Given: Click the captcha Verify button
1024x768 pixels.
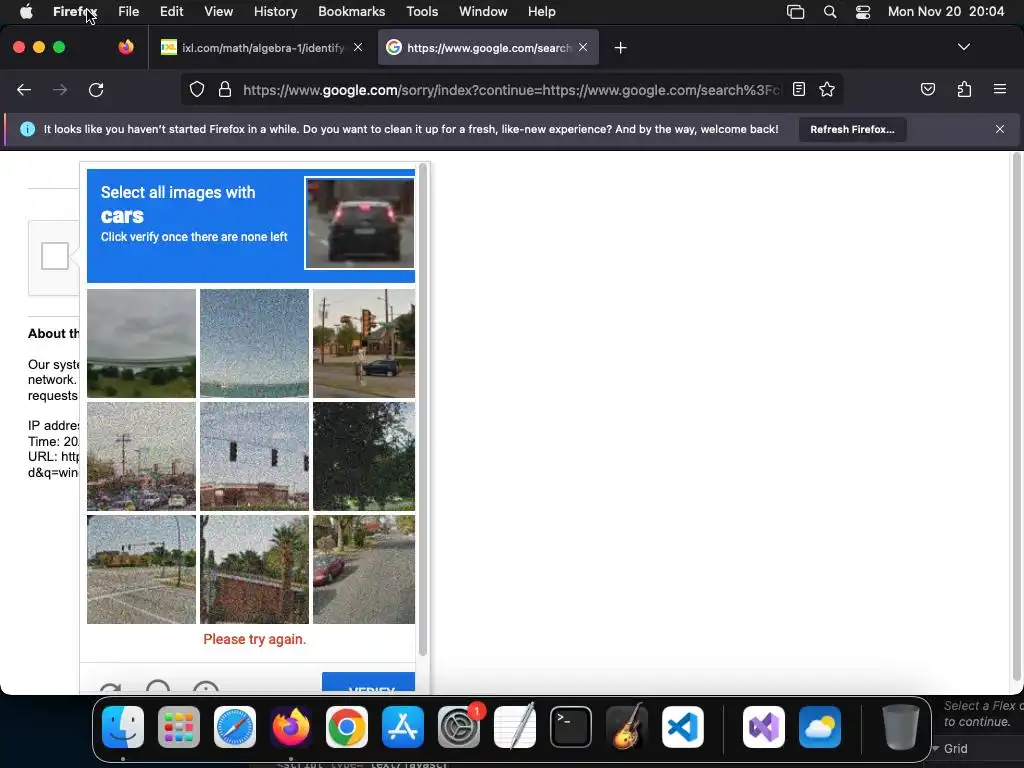Looking at the screenshot, I should [368, 682].
